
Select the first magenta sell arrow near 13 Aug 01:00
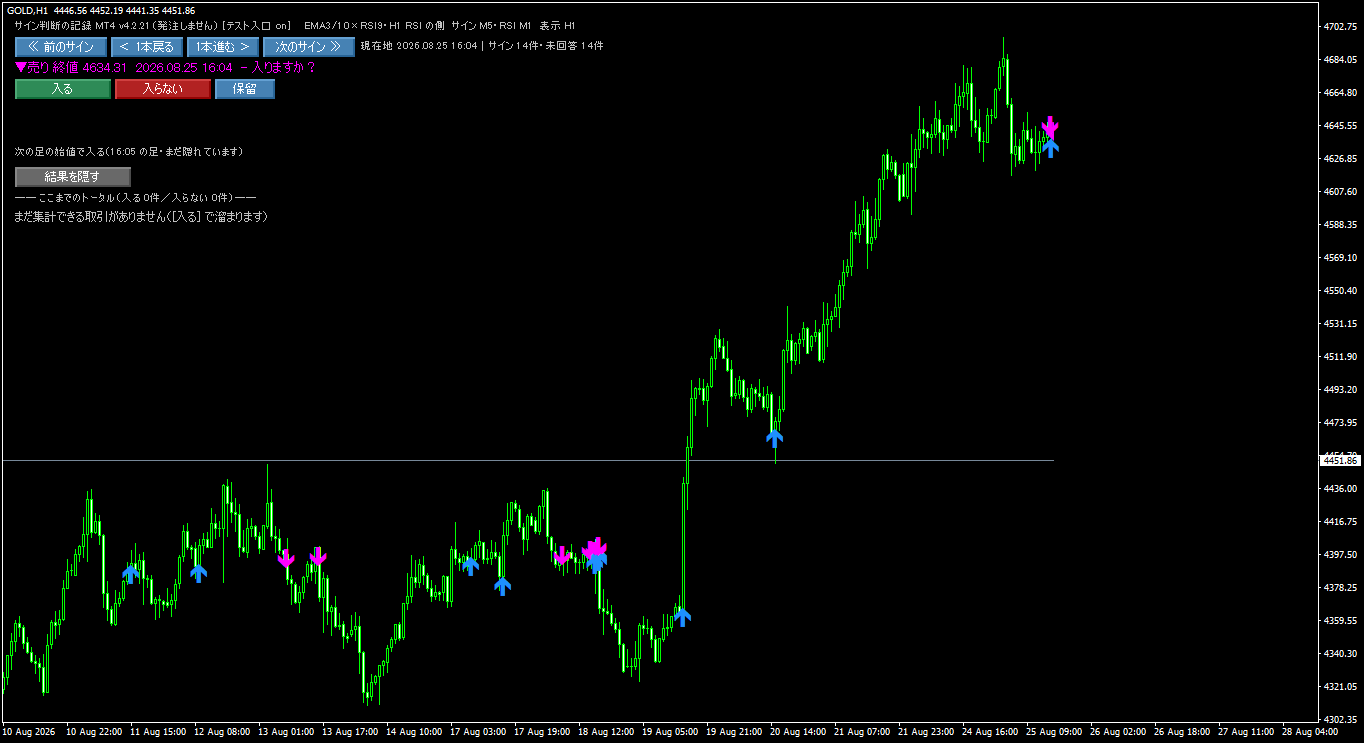286,558
